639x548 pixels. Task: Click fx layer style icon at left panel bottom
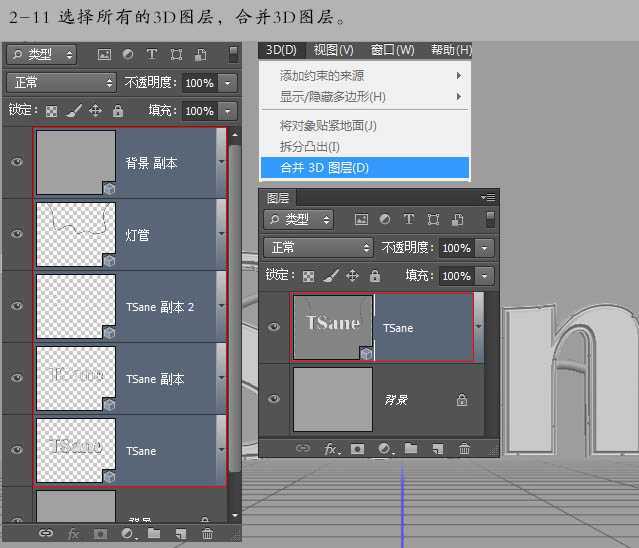tap(73, 533)
